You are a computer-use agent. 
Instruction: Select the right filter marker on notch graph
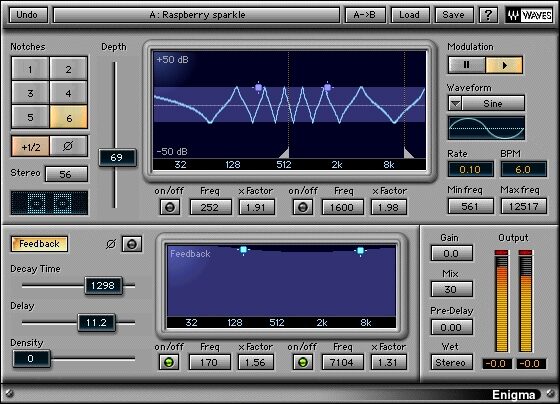click(328, 87)
